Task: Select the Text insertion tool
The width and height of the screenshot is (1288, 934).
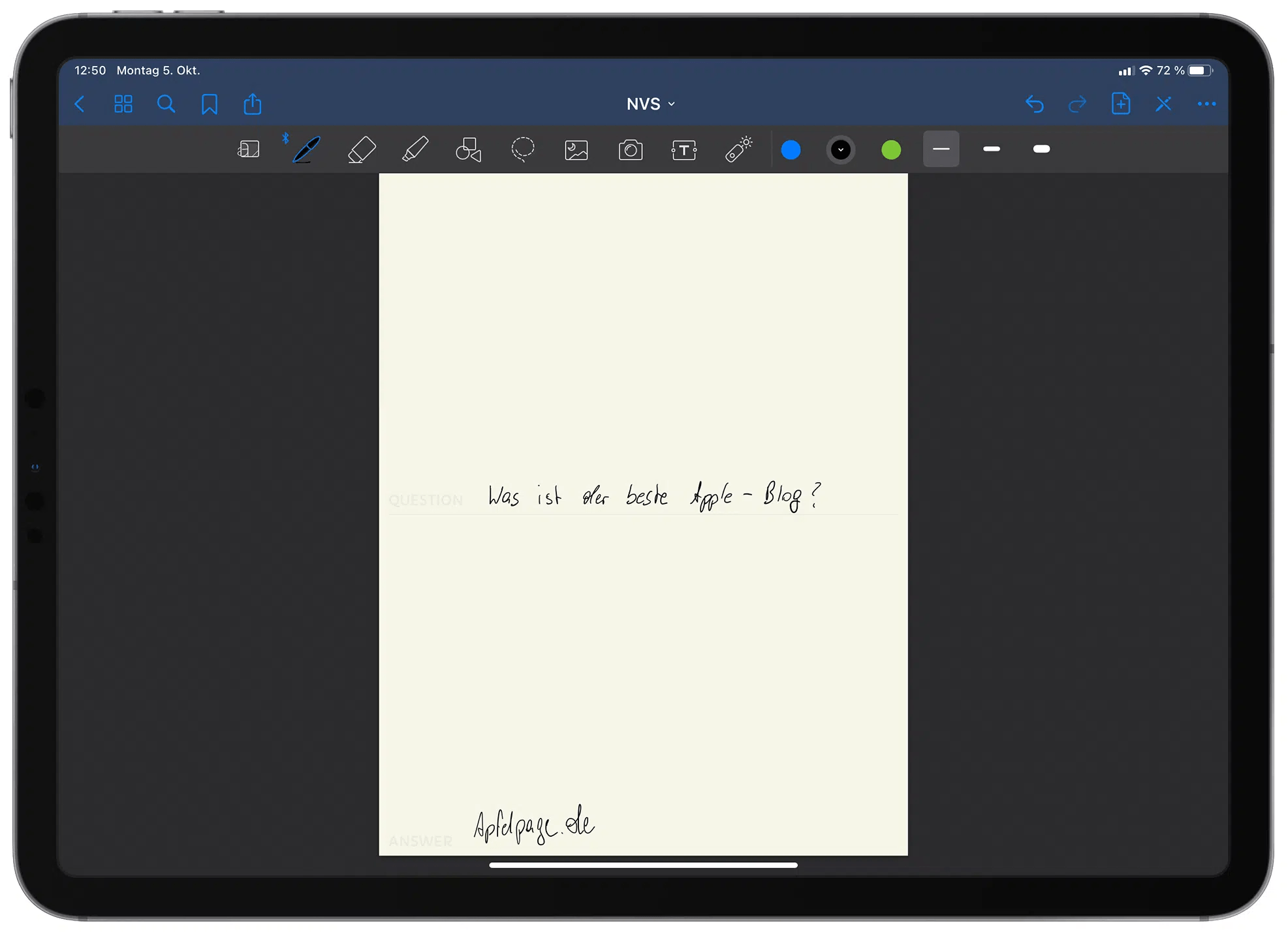Action: click(x=683, y=149)
